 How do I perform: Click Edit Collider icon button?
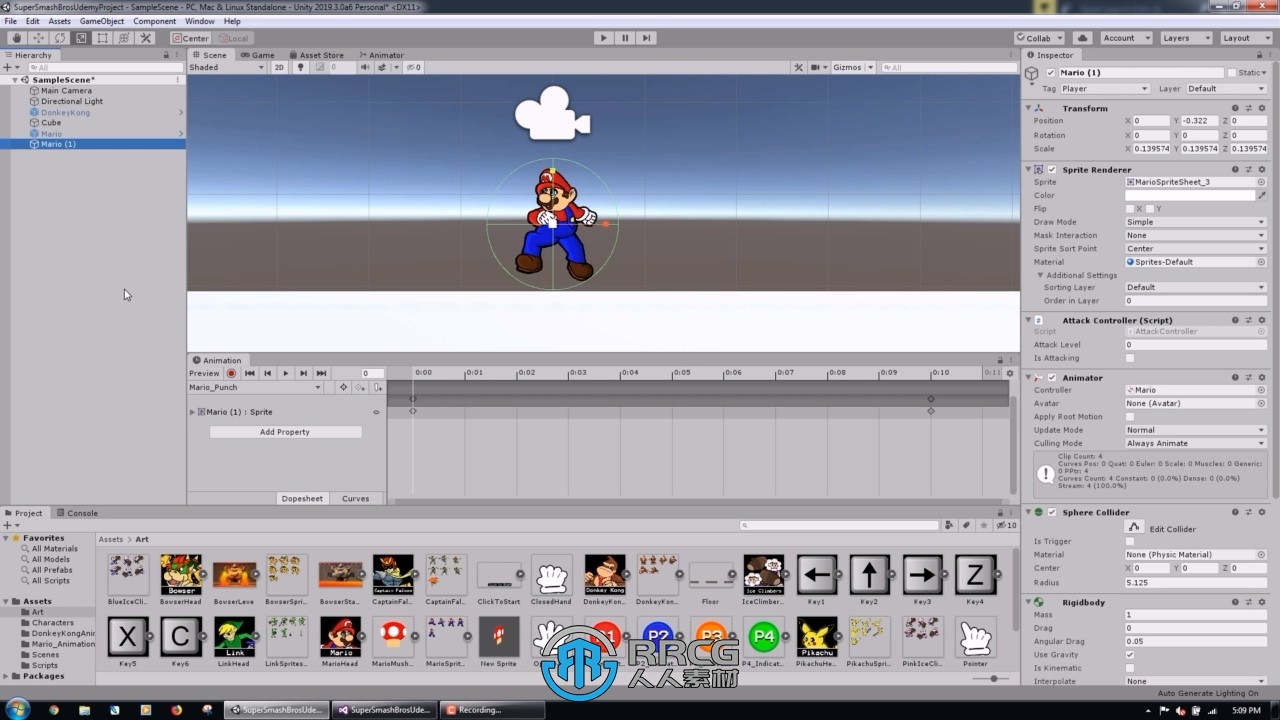(1133, 528)
